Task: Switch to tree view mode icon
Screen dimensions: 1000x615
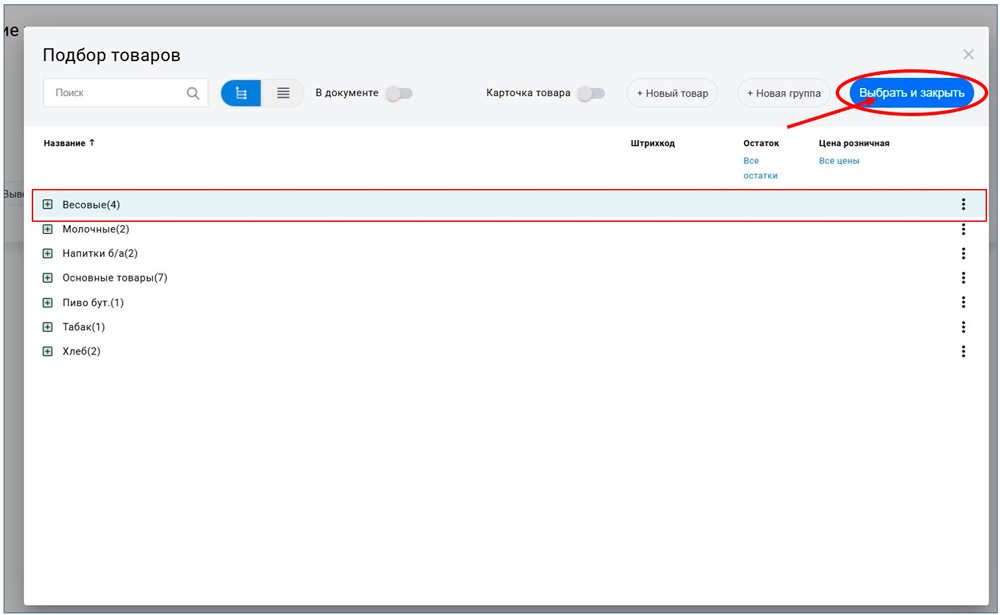Action: pos(241,93)
